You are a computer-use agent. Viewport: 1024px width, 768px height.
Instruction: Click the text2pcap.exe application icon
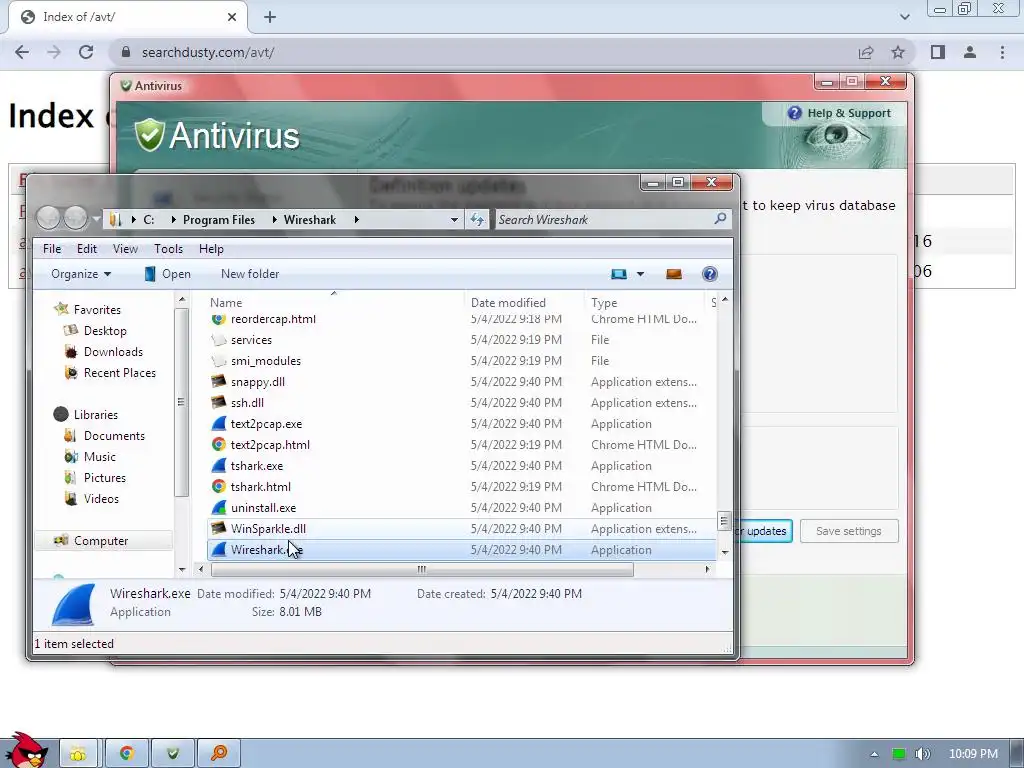click(x=219, y=424)
